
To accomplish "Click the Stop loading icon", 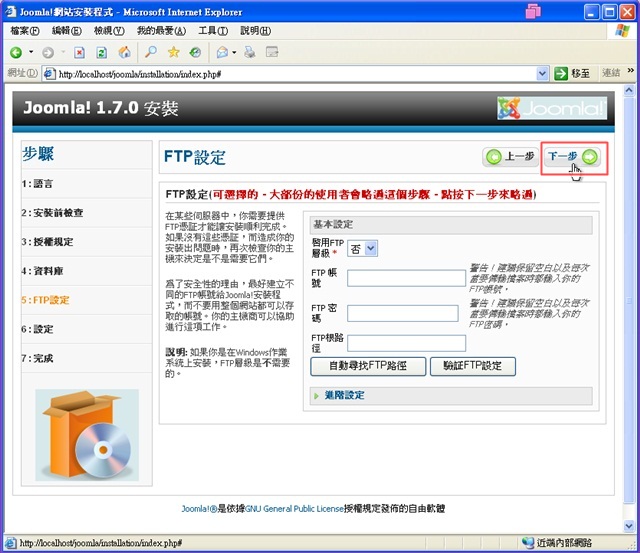I will click(79, 52).
